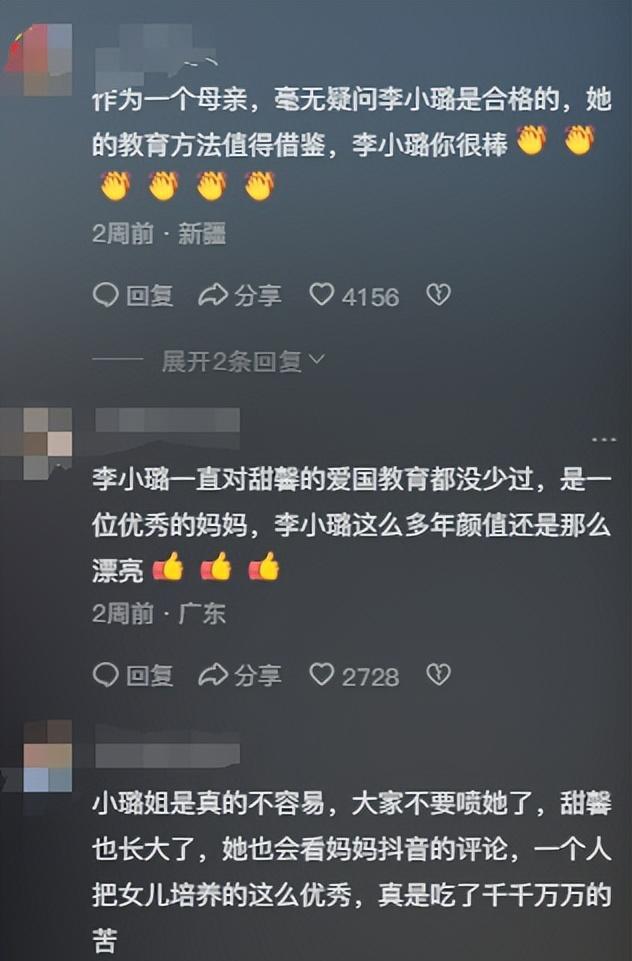Open first commenter's avatar
This screenshot has height=961, width=632.
(x=39, y=59)
